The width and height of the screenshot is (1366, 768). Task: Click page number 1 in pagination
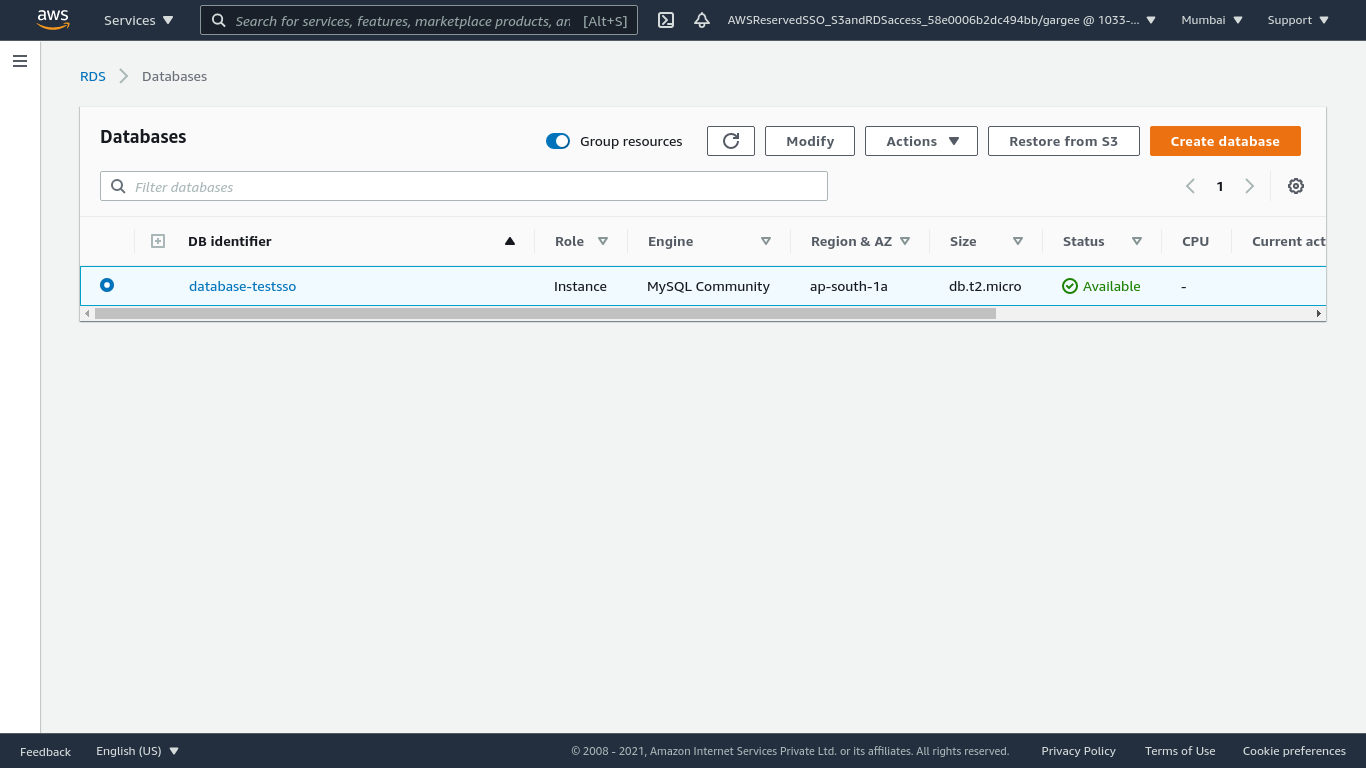[1219, 186]
